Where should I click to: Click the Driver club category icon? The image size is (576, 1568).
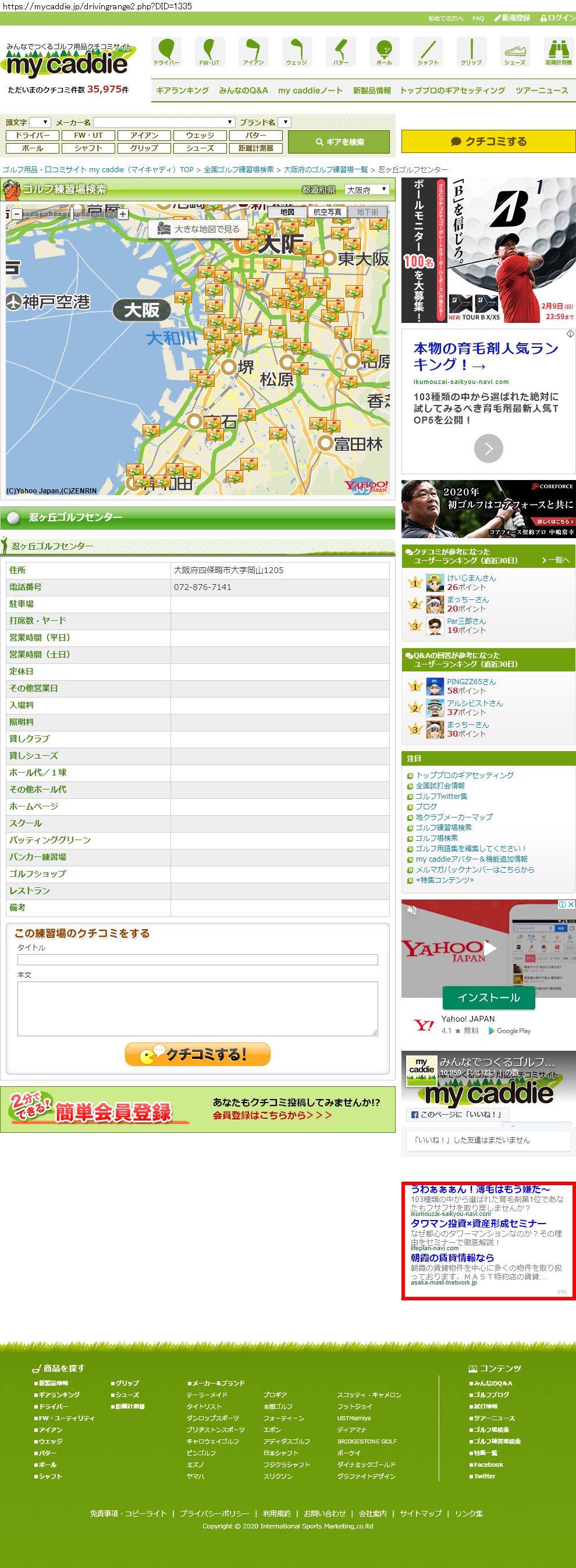tap(166, 52)
